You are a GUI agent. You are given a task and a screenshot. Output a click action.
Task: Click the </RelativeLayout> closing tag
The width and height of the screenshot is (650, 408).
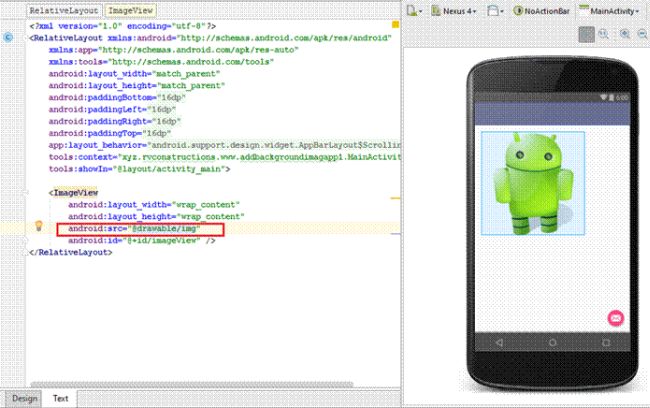[x=70, y=252]
